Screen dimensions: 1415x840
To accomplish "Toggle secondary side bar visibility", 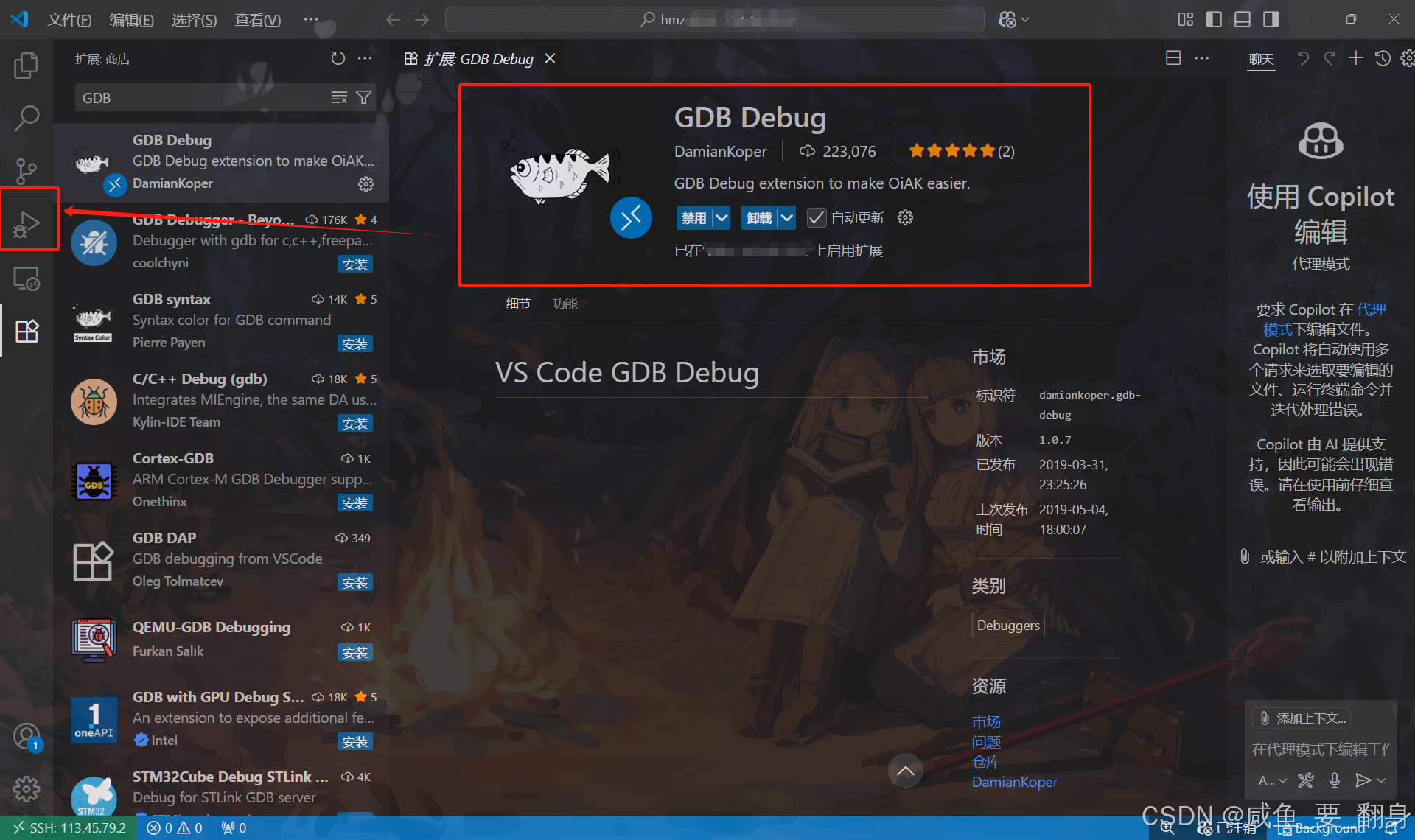I will click(x=1271, y=19).
